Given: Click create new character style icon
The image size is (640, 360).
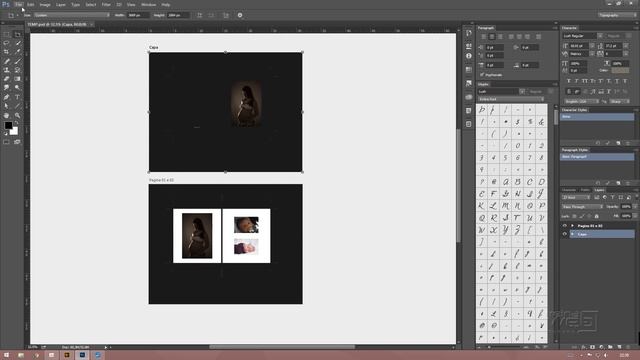Looking at the screenshot, I should click(618, 143).
